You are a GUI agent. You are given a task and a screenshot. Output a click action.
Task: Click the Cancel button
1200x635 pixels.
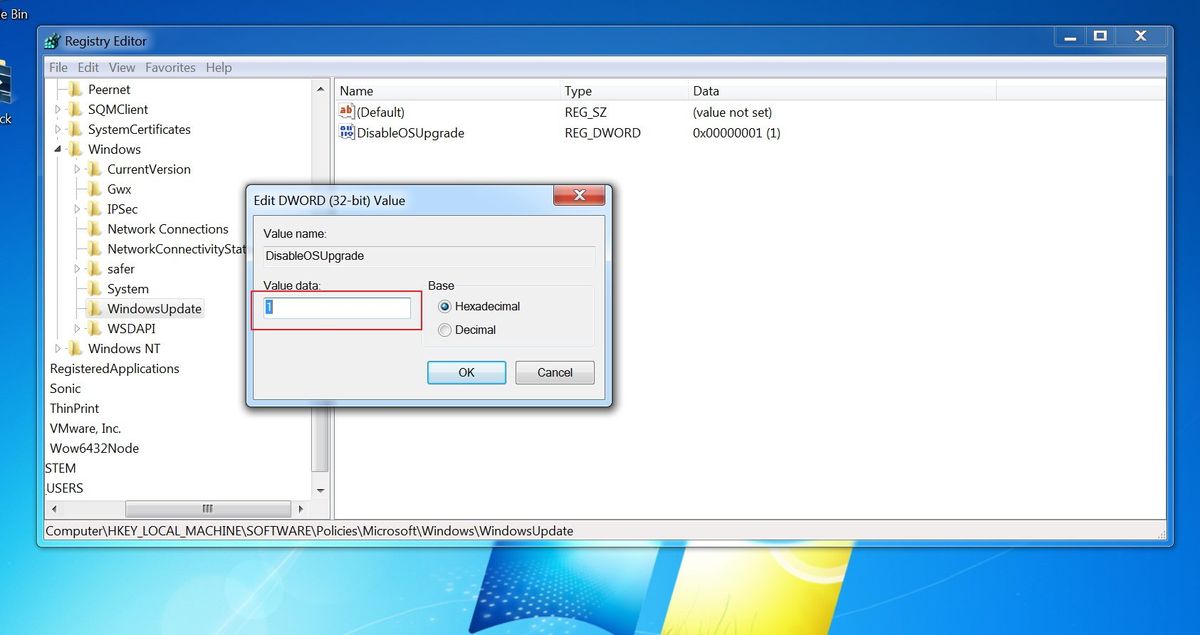554,372
